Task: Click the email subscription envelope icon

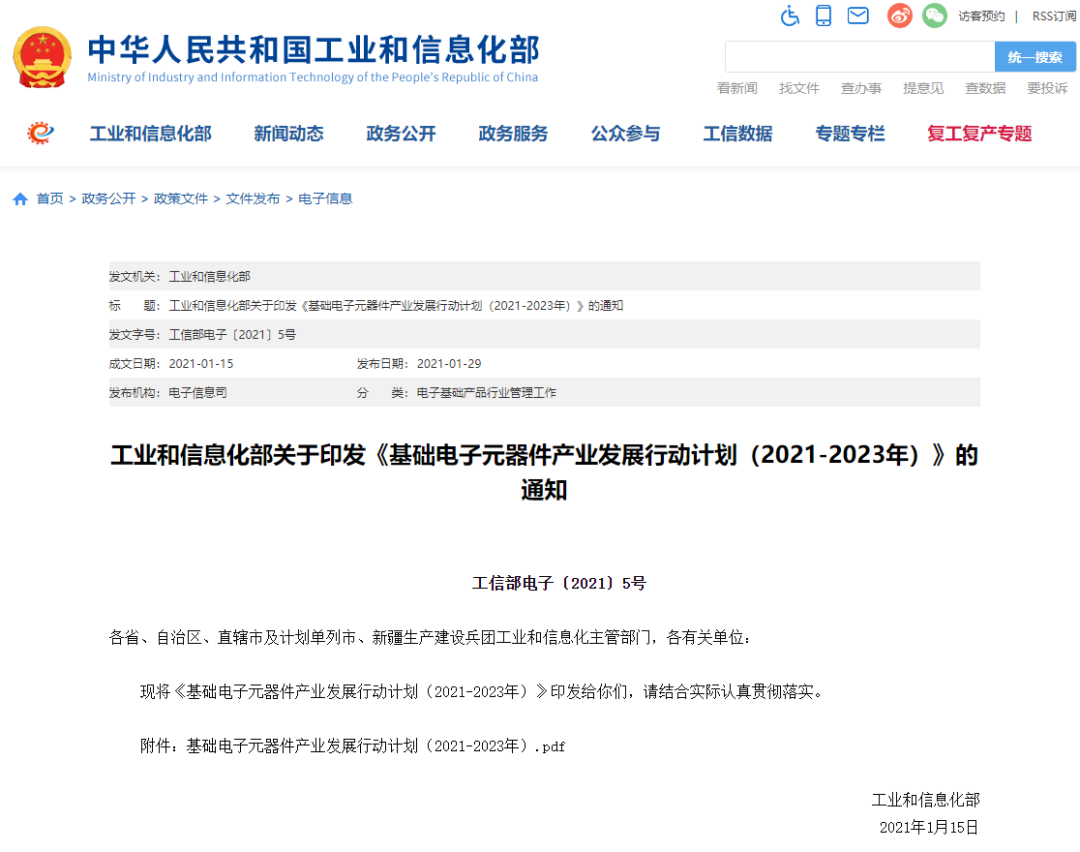Action: tap(857, 16)
